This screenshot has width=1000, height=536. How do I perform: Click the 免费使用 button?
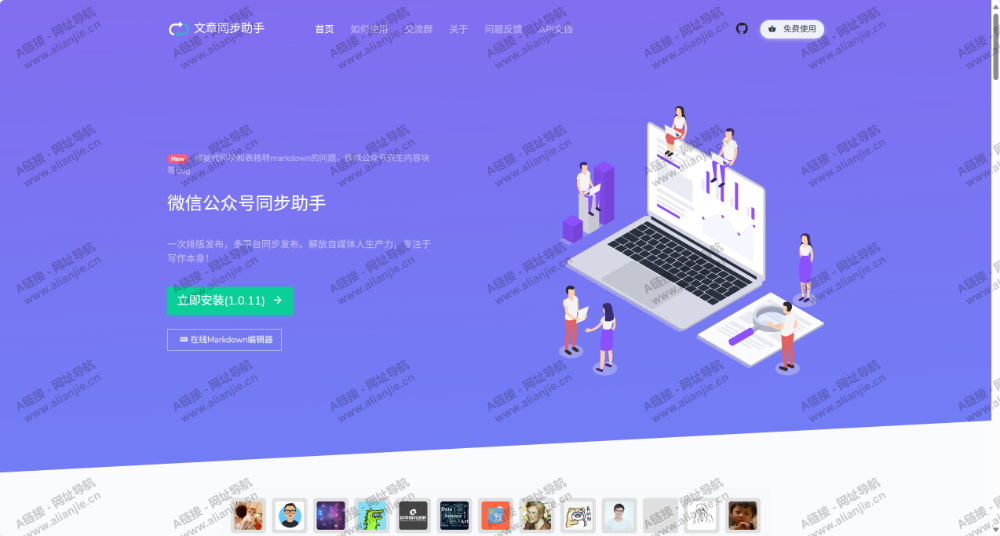[x=792, y=29]
